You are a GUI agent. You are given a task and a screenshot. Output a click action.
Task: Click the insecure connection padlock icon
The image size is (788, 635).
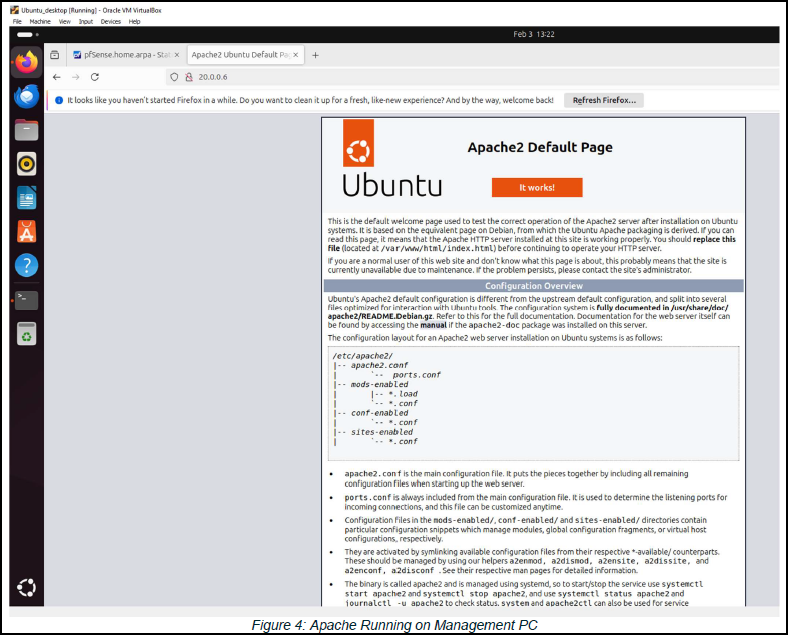[x=189, y=77]
